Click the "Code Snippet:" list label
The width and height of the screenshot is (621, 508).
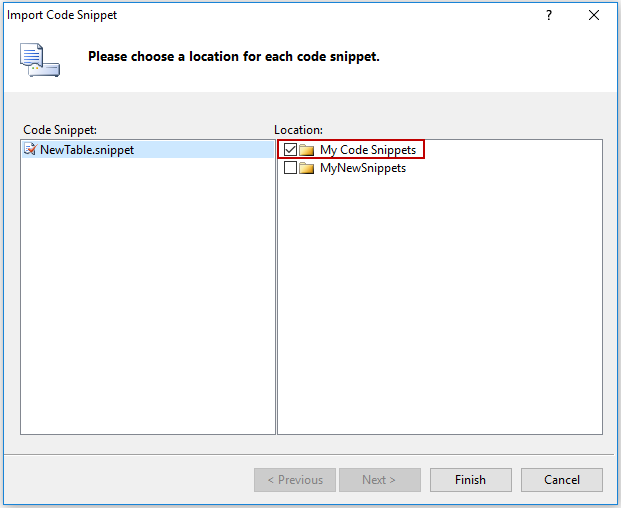60,130
